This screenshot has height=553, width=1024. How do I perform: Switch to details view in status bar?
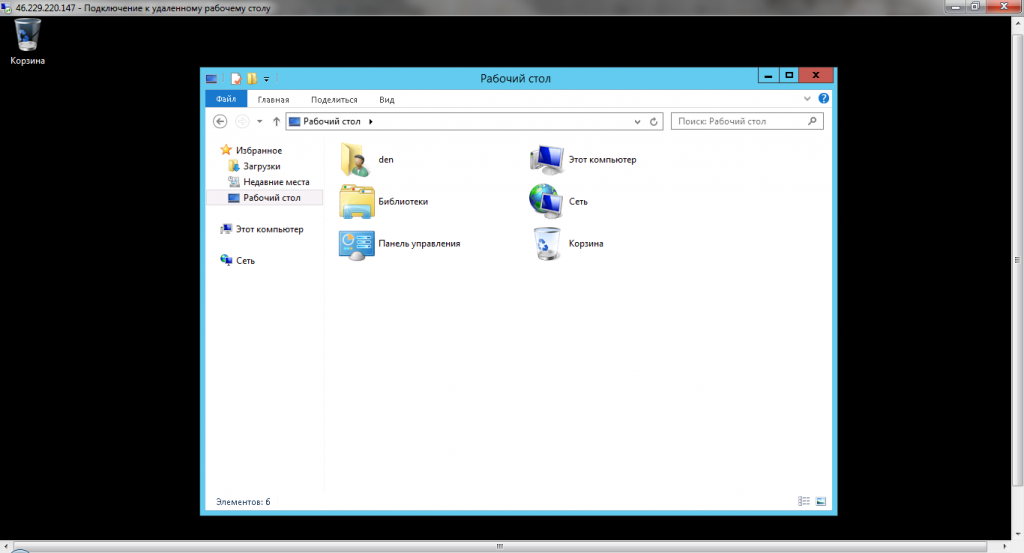(804, 501)
